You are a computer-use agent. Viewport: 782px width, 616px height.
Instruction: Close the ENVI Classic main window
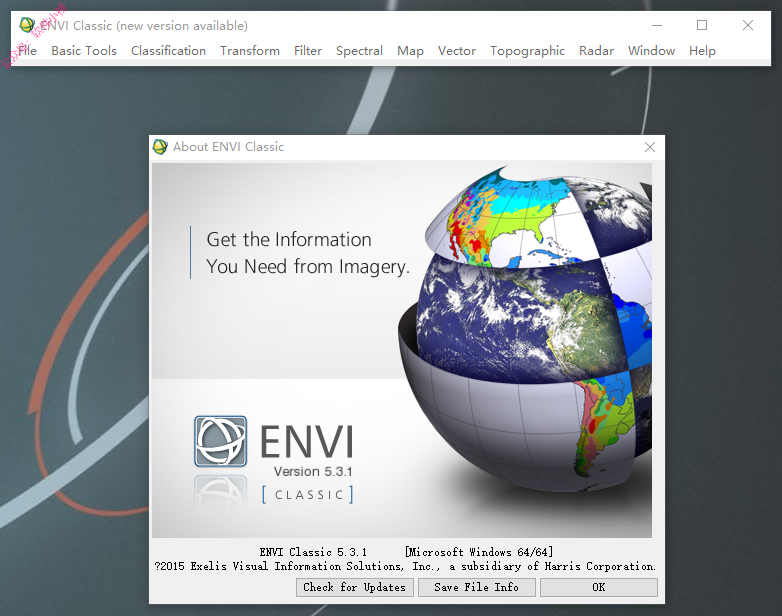[x=748, y=25]
